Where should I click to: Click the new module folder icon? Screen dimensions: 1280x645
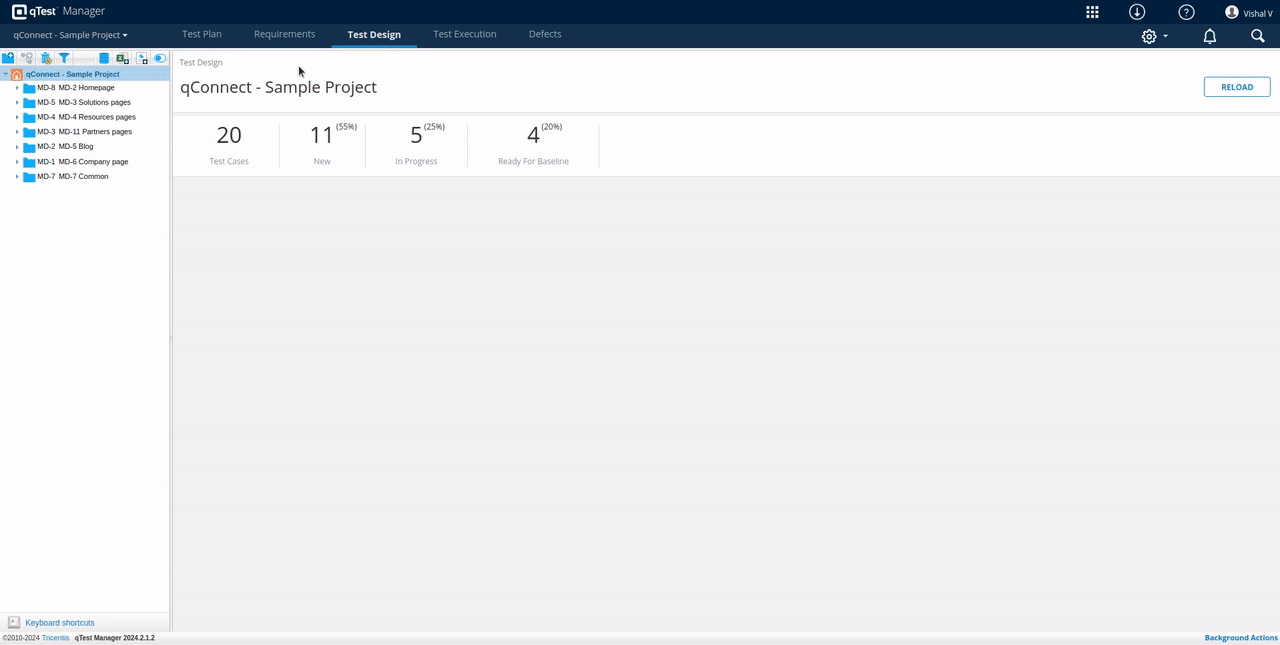pos(8,58)
